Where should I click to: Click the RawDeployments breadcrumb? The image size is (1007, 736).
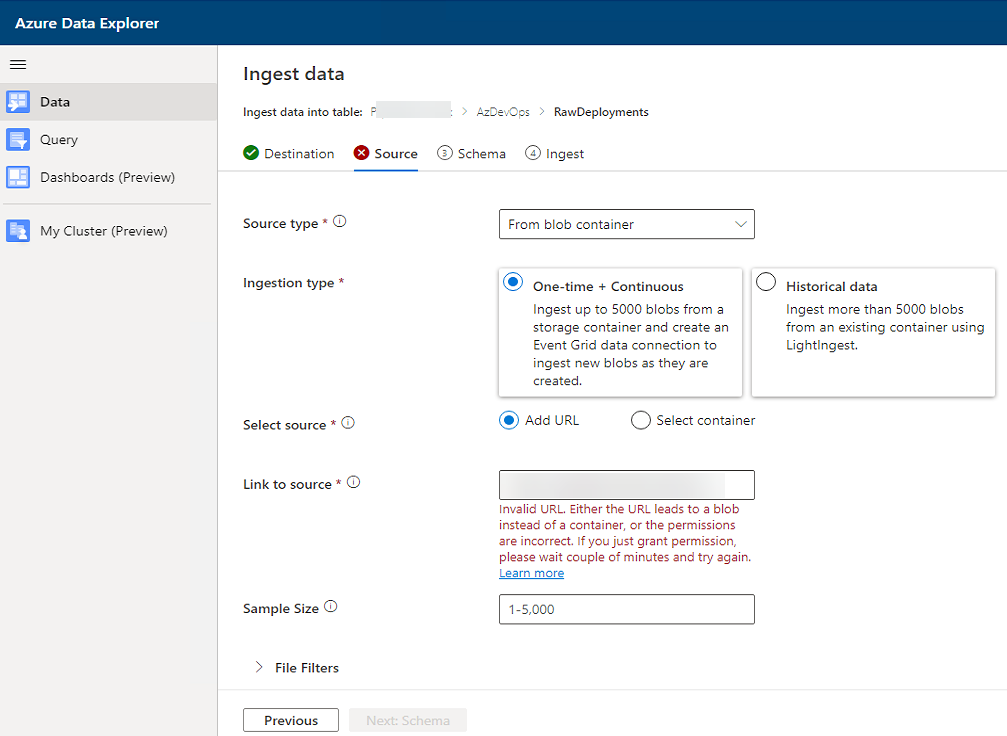[601, 112]
